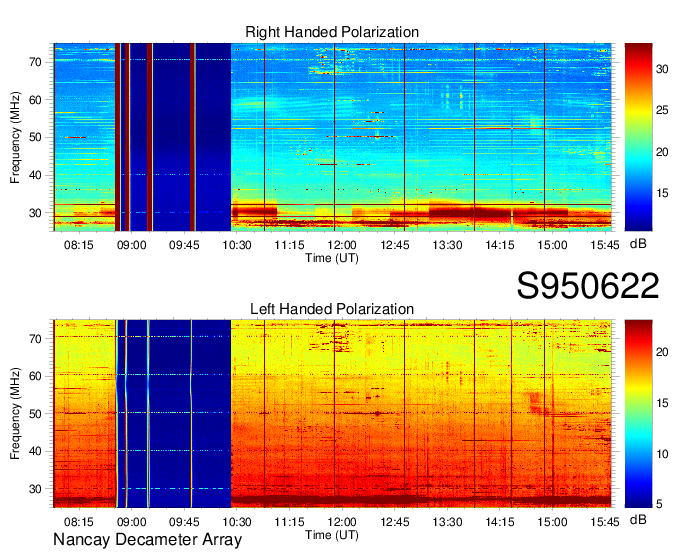This screenshot has width=680, height=552.
Task: Click the Left Handed plot's colorbar scale
Action: click(x=638, y=414)
